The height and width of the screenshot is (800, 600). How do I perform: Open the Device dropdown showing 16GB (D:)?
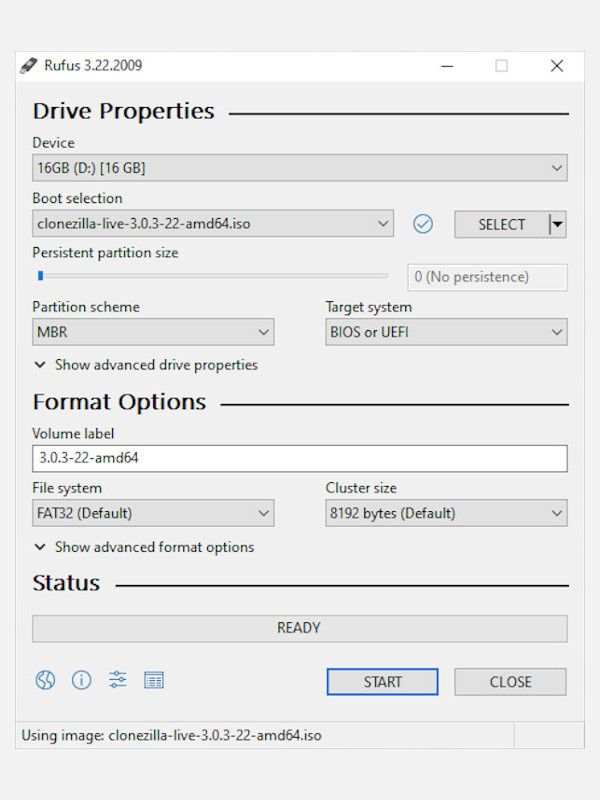299,168
